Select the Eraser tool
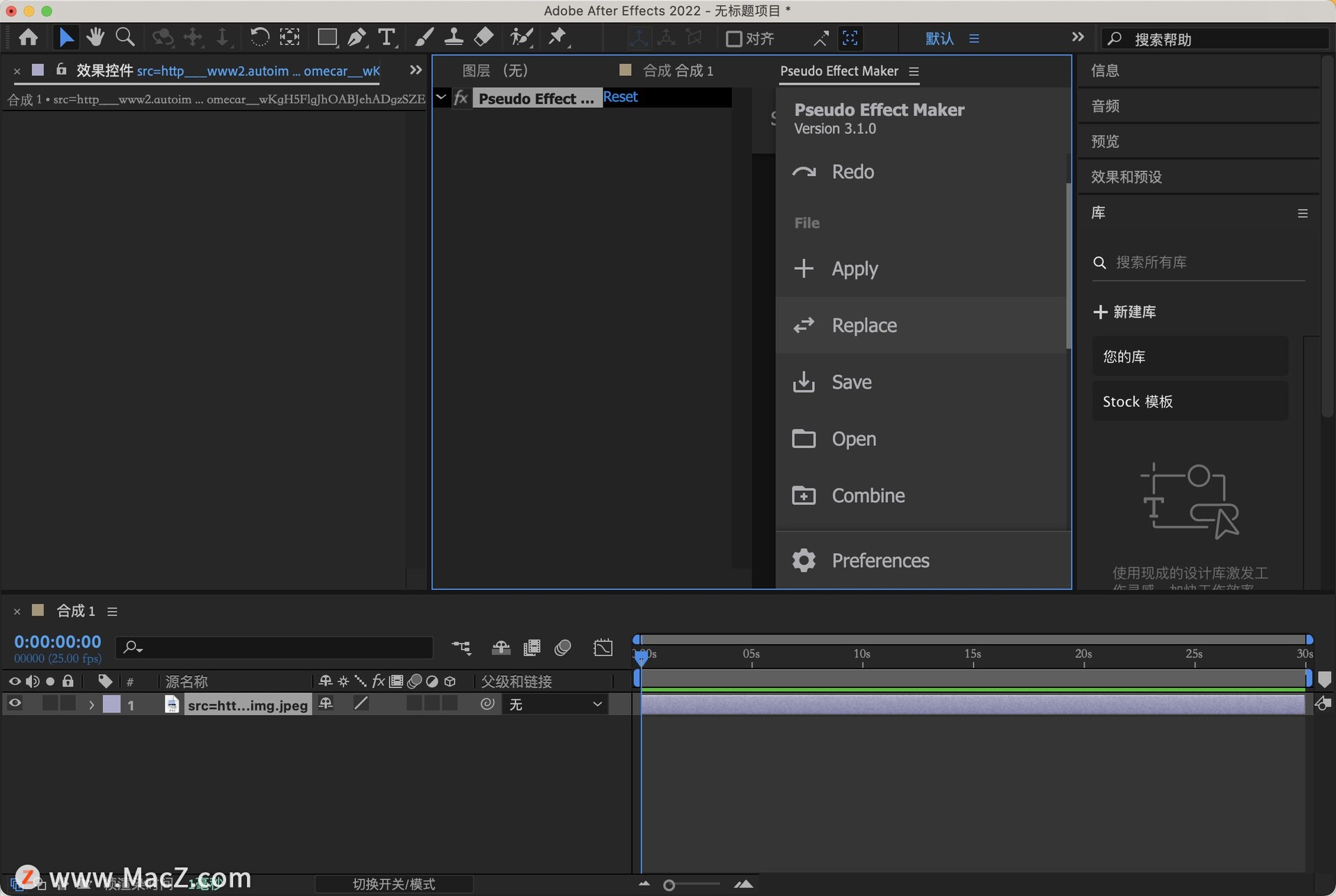The height and width of the screenshot is (896, 1336). tap(484, 37)
